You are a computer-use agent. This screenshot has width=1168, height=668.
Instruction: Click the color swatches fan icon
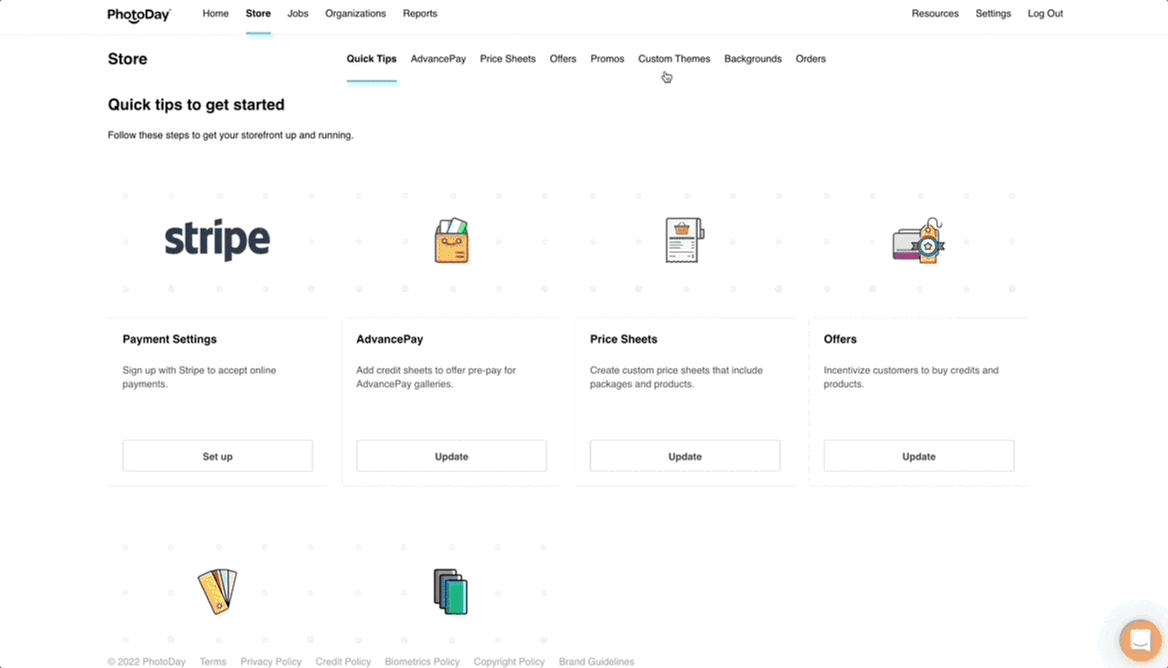(x=217, y=591)
